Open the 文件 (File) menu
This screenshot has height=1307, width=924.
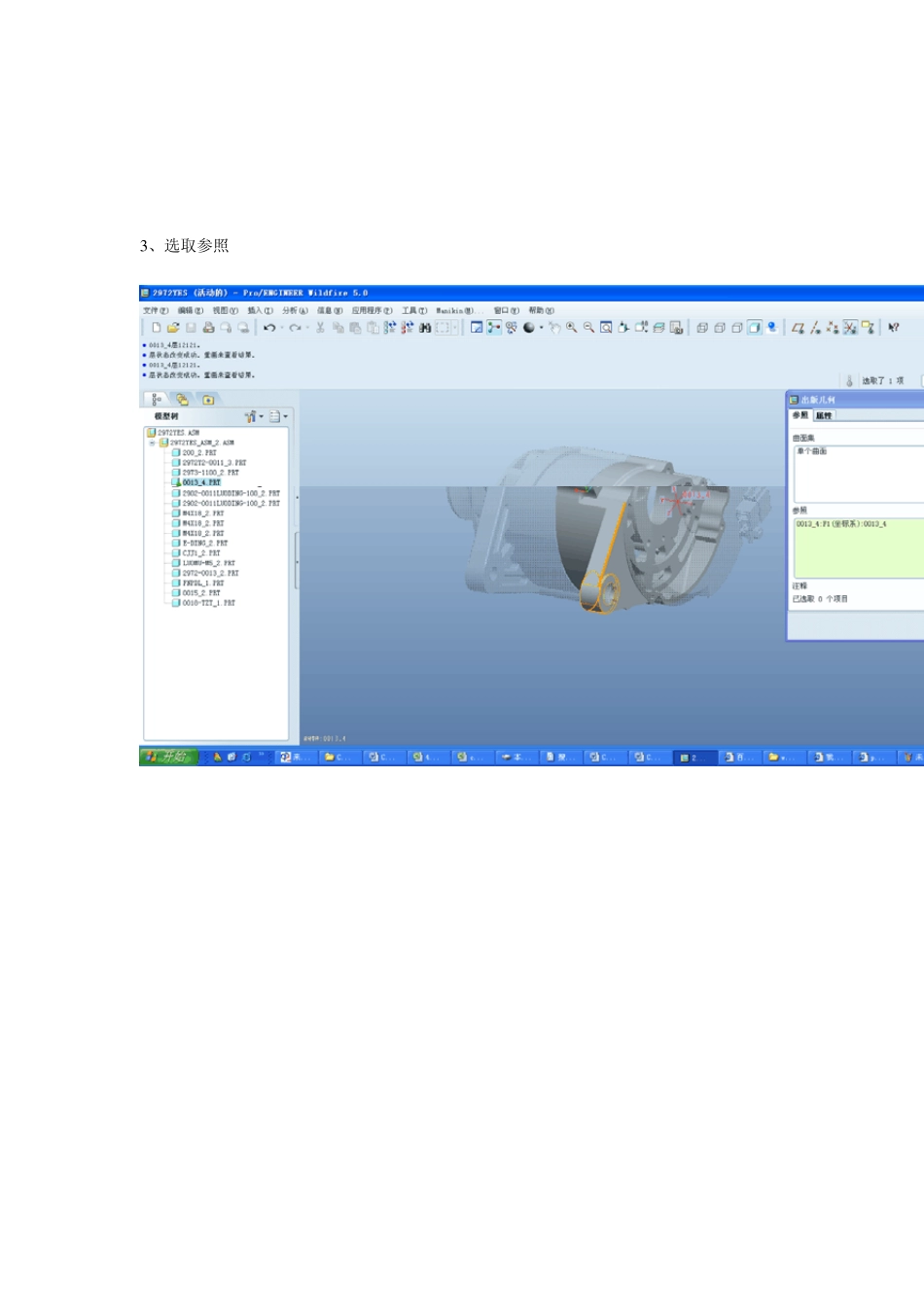[x=156, y=311]
